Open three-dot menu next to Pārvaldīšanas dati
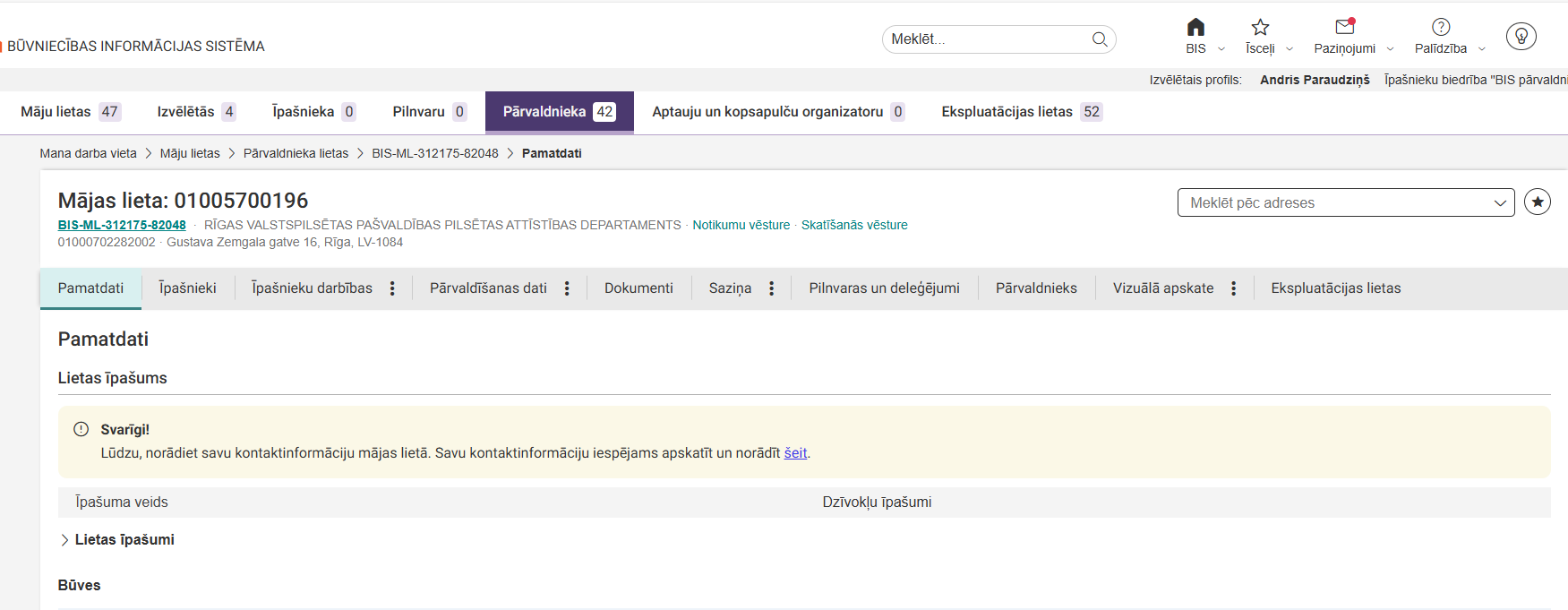Viewport: 1568px width, 610px height. pyautogui.click(x=567, y=288)
